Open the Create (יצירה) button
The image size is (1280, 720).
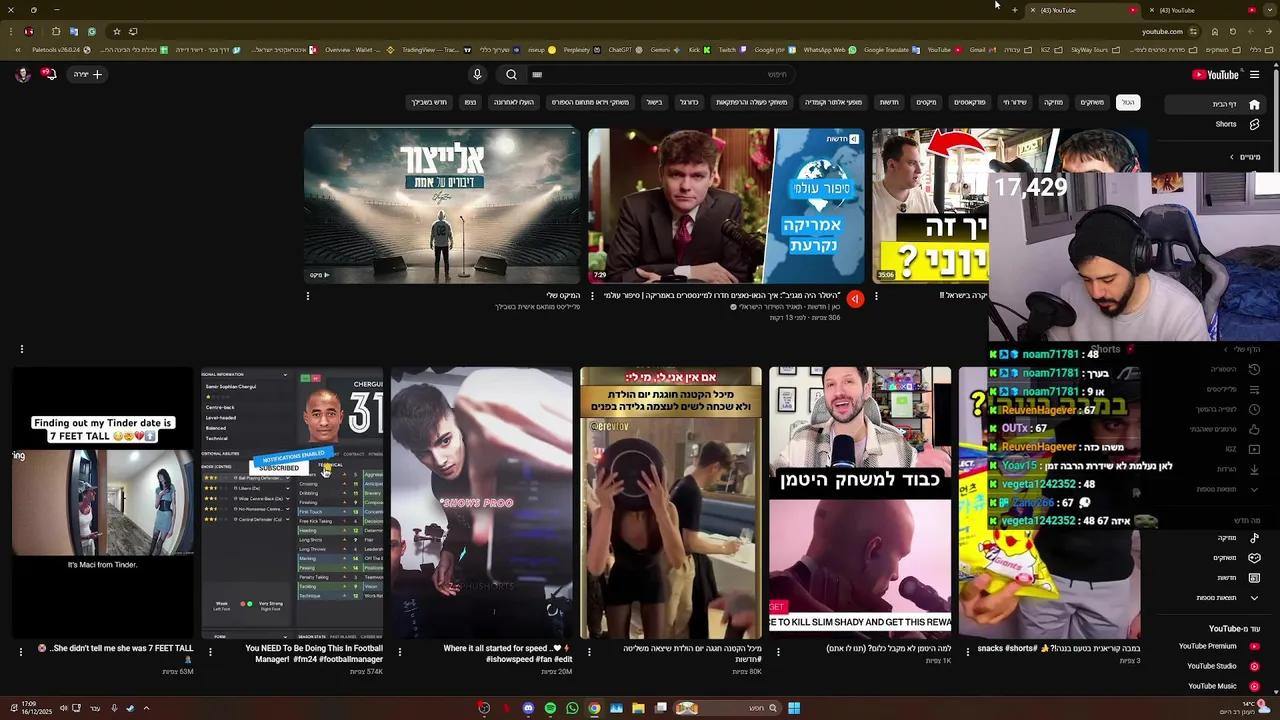(87, 74)
